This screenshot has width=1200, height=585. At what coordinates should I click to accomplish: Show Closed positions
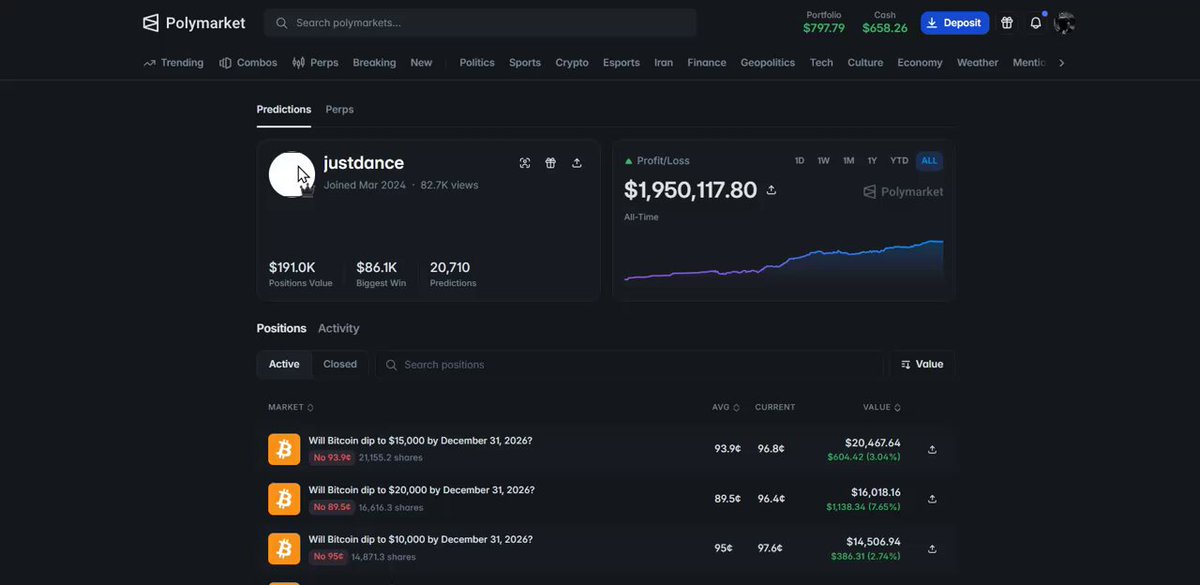tap(340, 364)
